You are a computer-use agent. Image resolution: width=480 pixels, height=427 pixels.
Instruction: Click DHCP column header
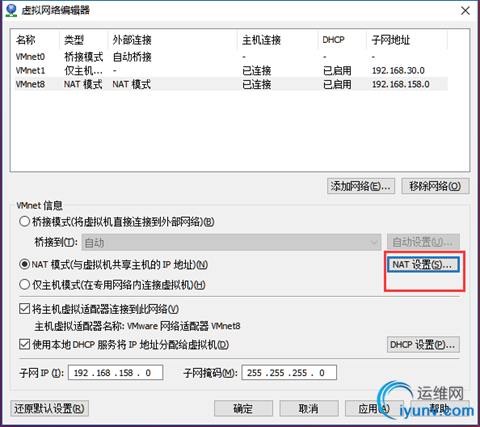pos(342,40)
